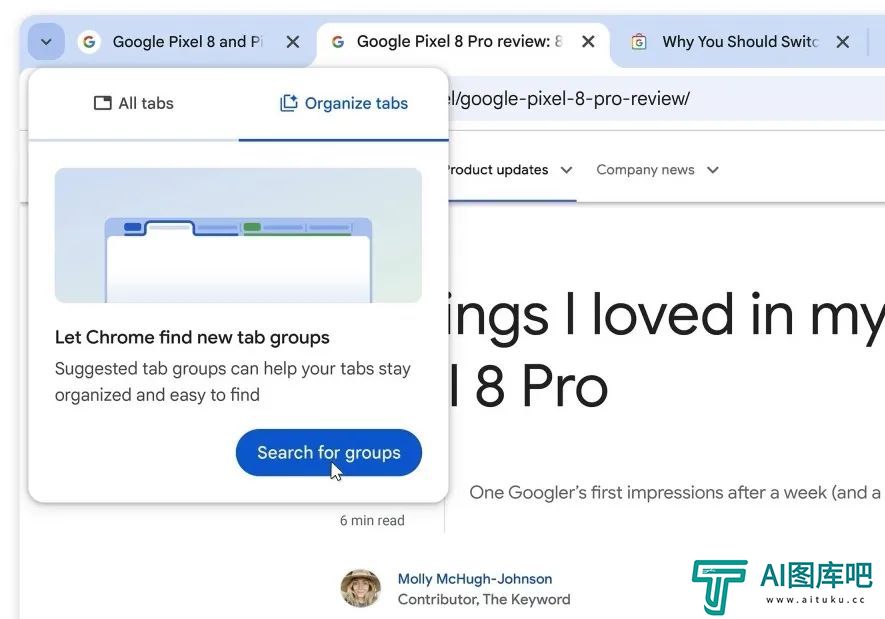Expand the Company news dropdown chevron
Image resolution: width=885 pixels, height=619 pixels.
tap(713, 170)
